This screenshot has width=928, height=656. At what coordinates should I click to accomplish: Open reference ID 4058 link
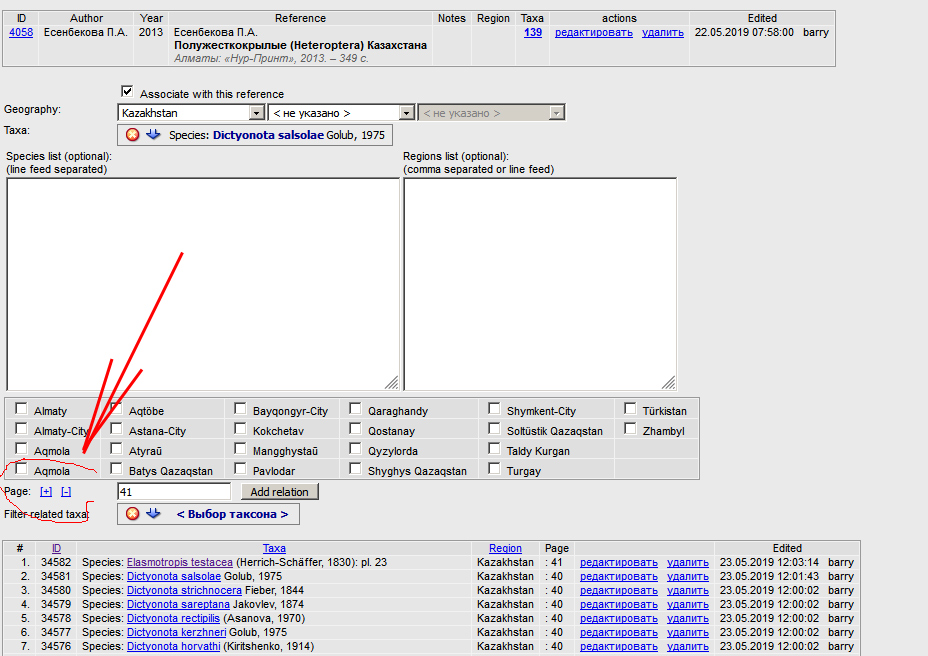[x=20, y=32]
